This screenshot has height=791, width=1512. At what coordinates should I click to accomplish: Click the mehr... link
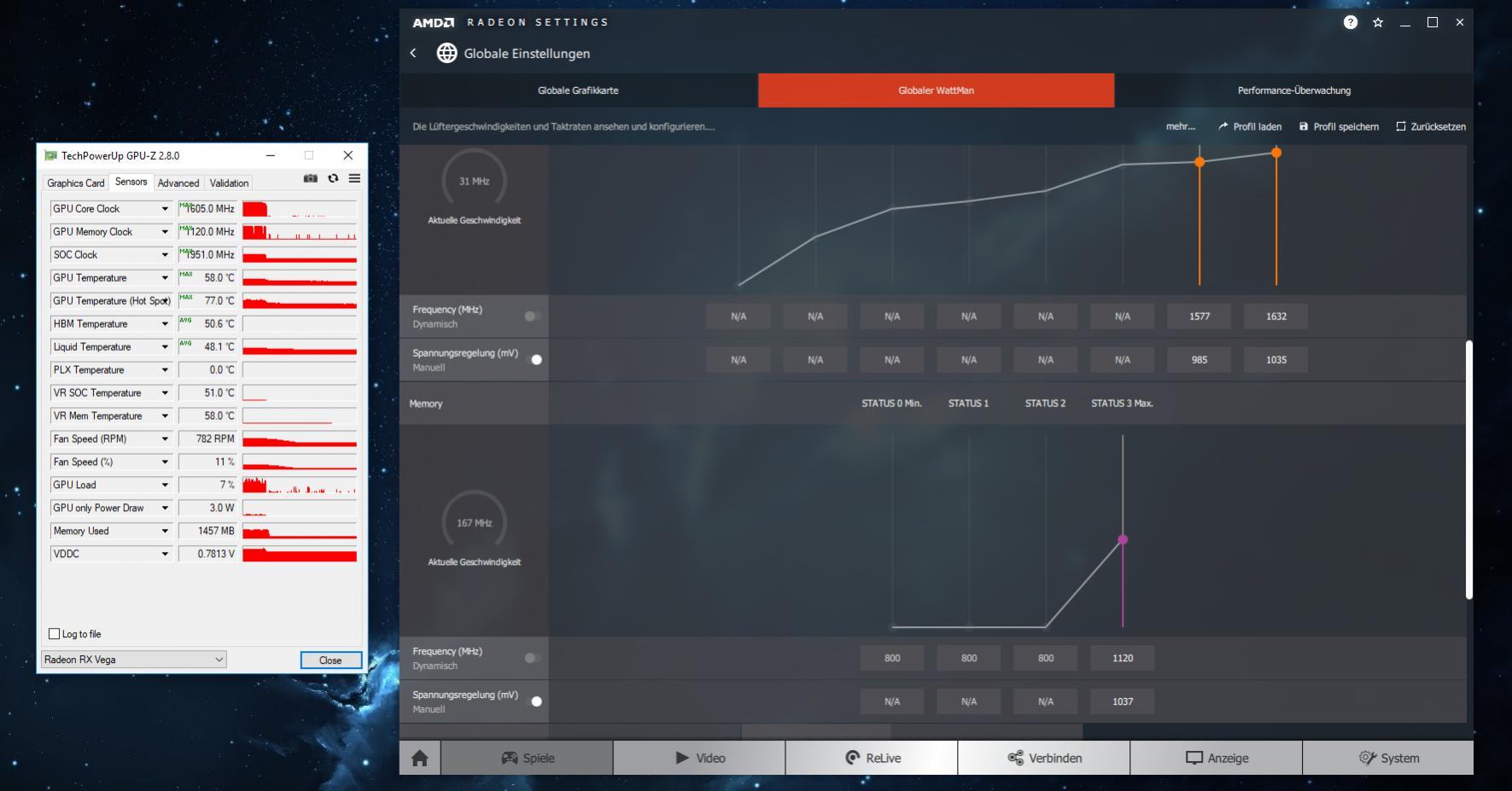coord(1181,126)
